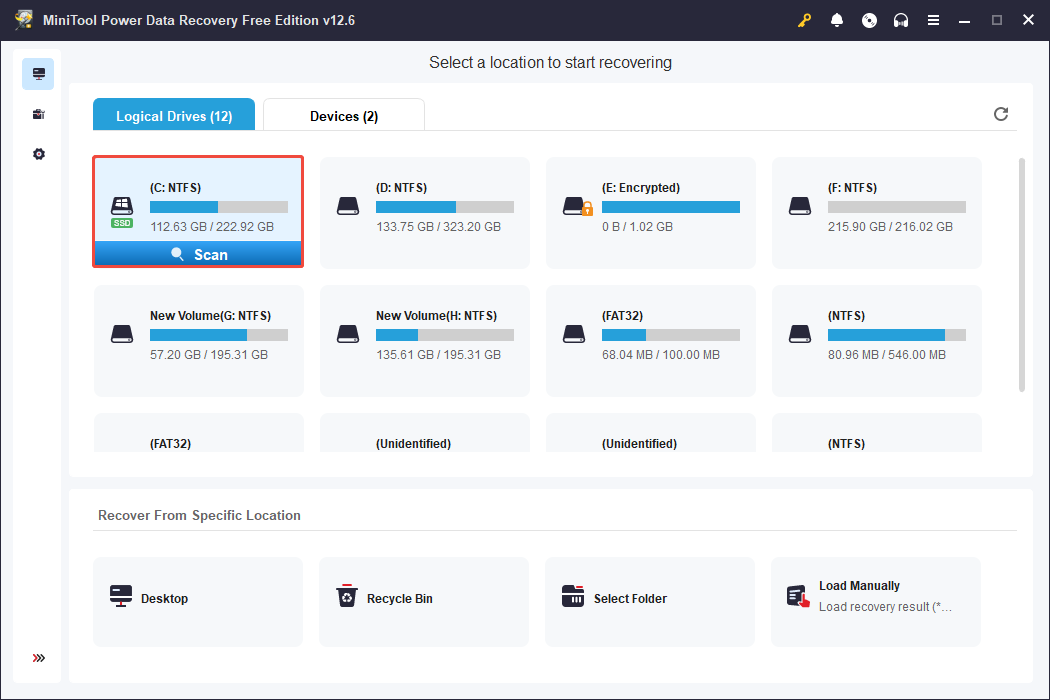Open the hamburger menu in title bar

[933, 19]
